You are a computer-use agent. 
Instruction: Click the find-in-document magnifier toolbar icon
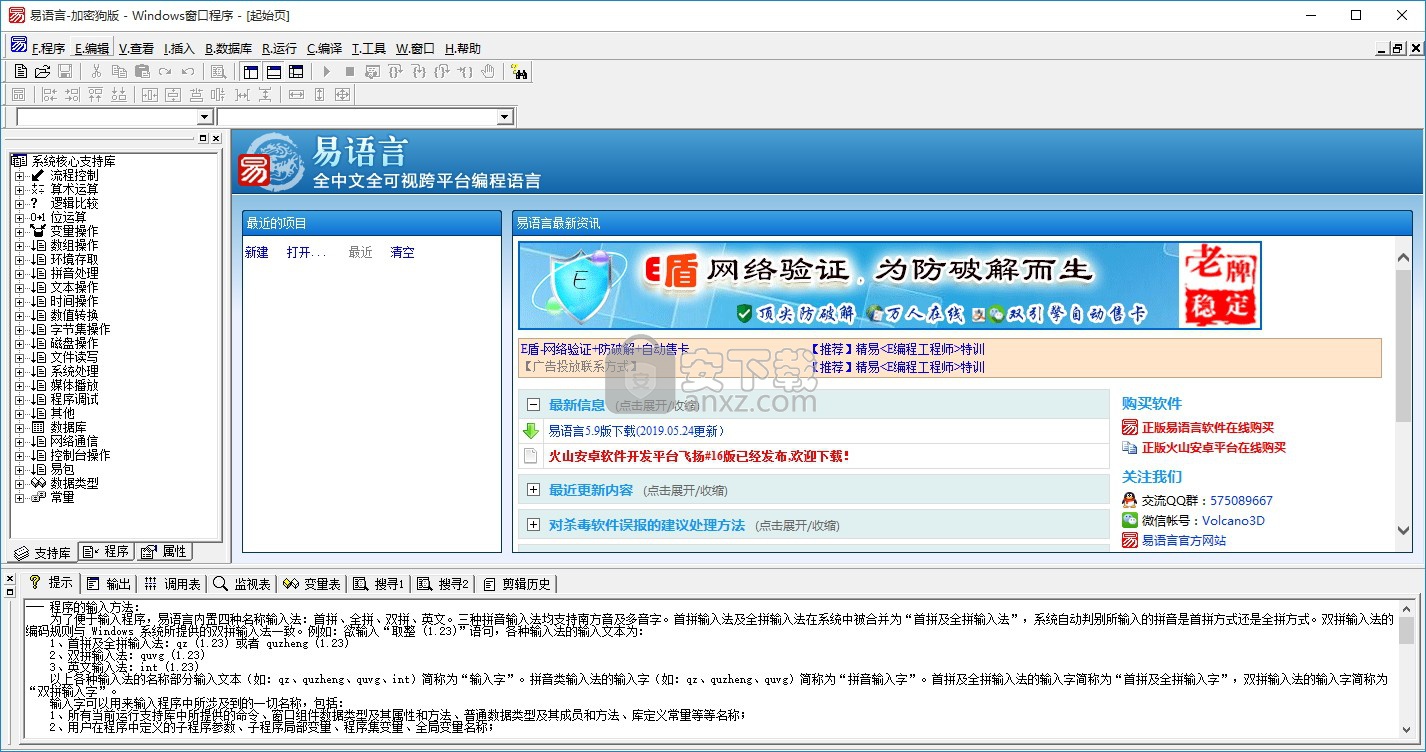click(218, 71)
